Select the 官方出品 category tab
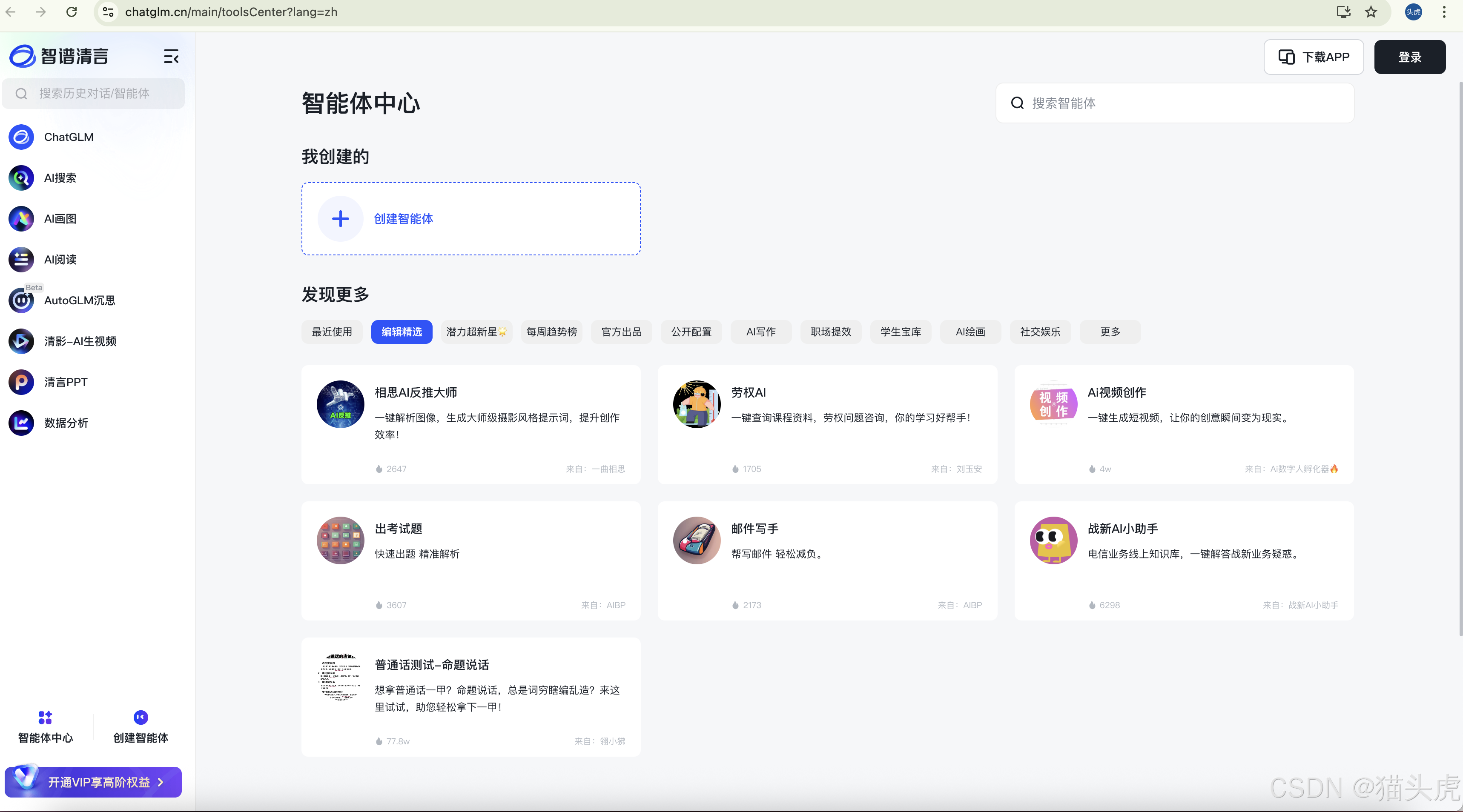 click(x=621, y=332)
